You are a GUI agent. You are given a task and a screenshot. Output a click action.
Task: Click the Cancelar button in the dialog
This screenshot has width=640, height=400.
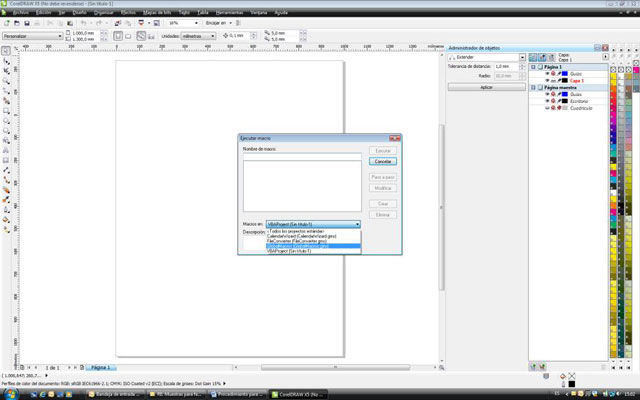pos(383,160)
